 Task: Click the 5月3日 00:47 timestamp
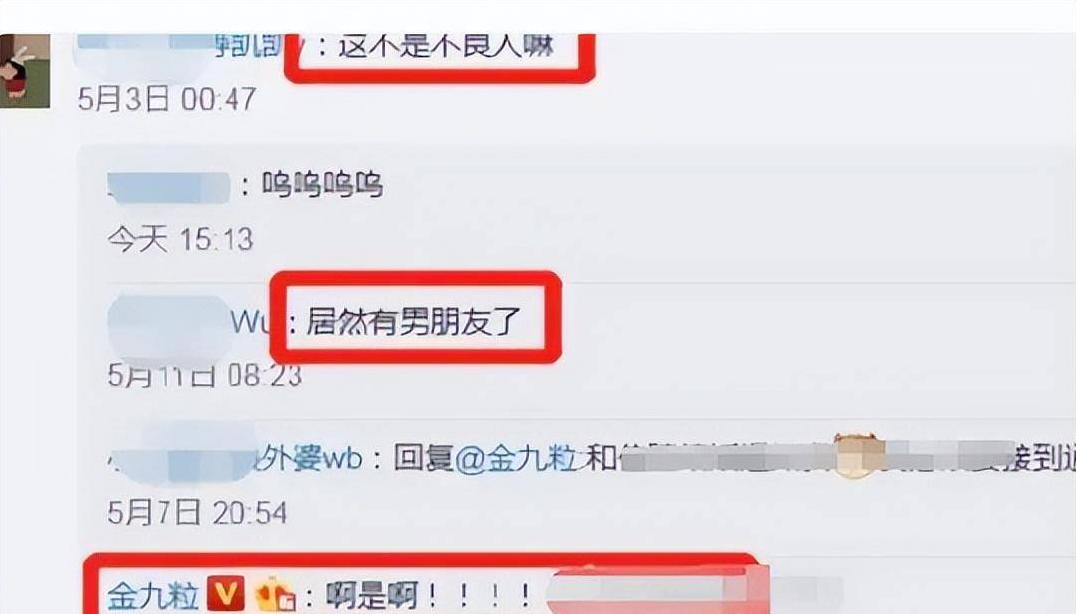[167, 99]
